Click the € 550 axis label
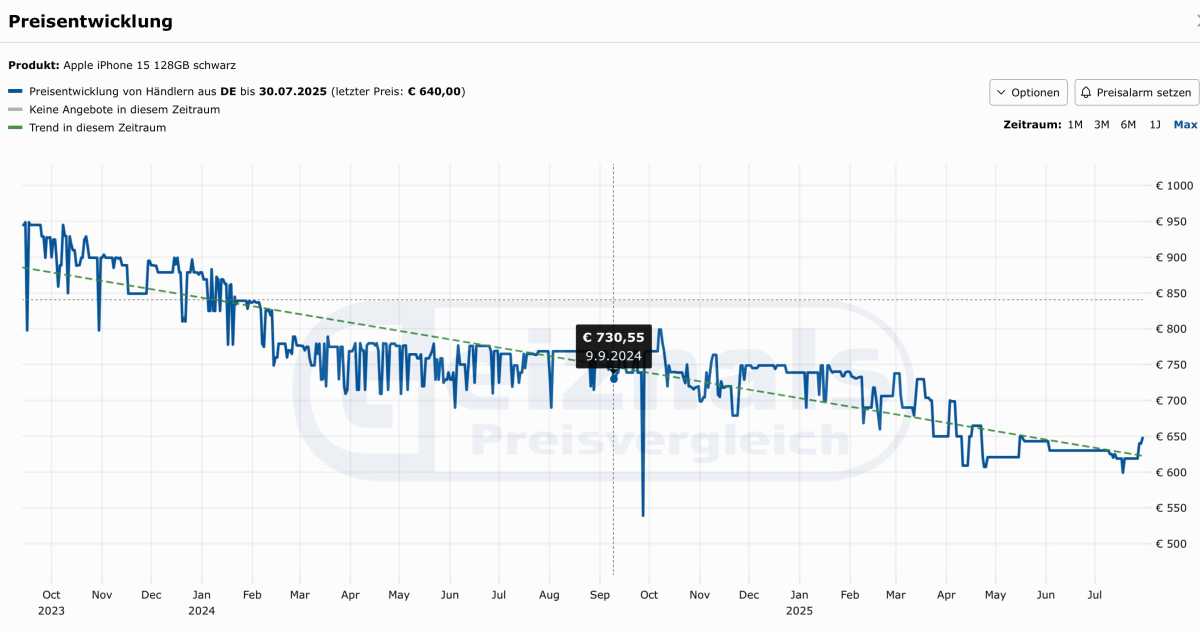The height and width of the screenshot is (632, 1200). click(1172, 508)
